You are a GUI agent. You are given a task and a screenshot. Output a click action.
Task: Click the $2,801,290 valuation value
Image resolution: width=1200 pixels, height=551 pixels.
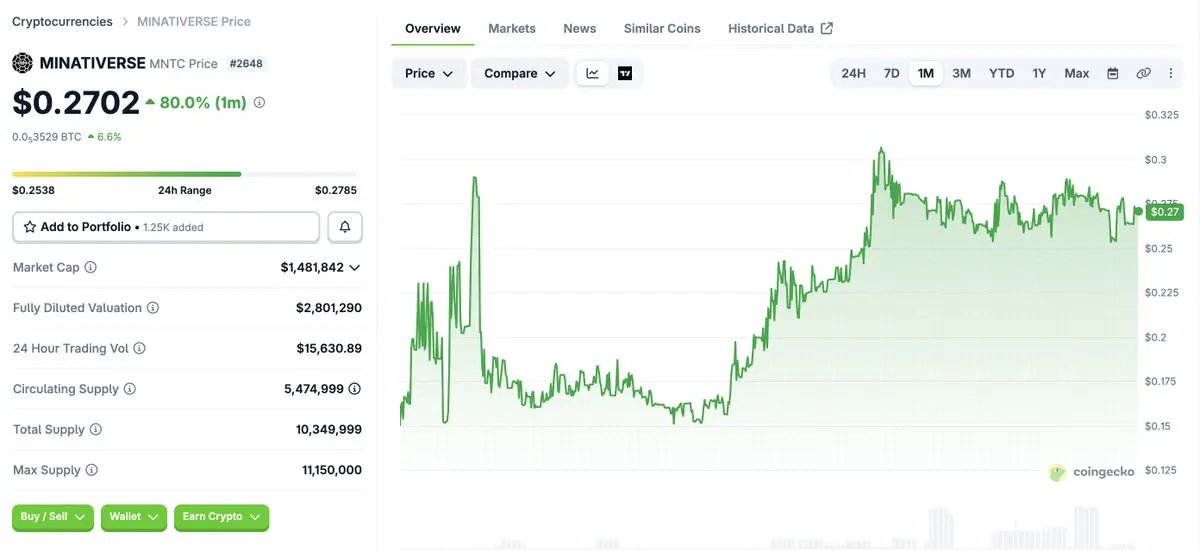pos(329,308)
